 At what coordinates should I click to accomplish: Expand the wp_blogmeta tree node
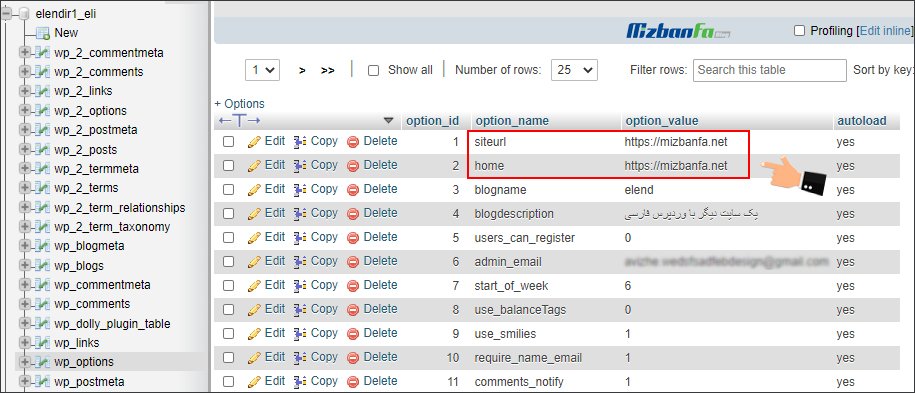(24, 246)
